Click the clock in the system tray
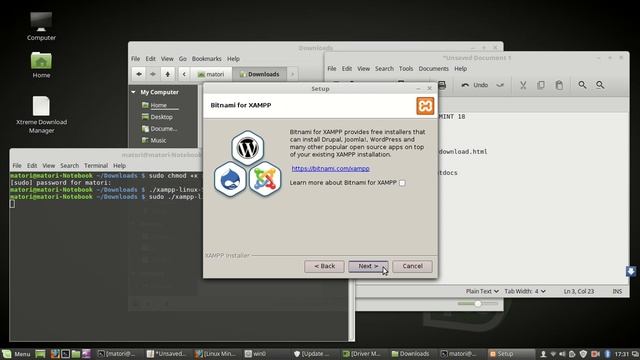Image resolution: width=640 pixels, height=360 pixels. click(x=622, y=354)
